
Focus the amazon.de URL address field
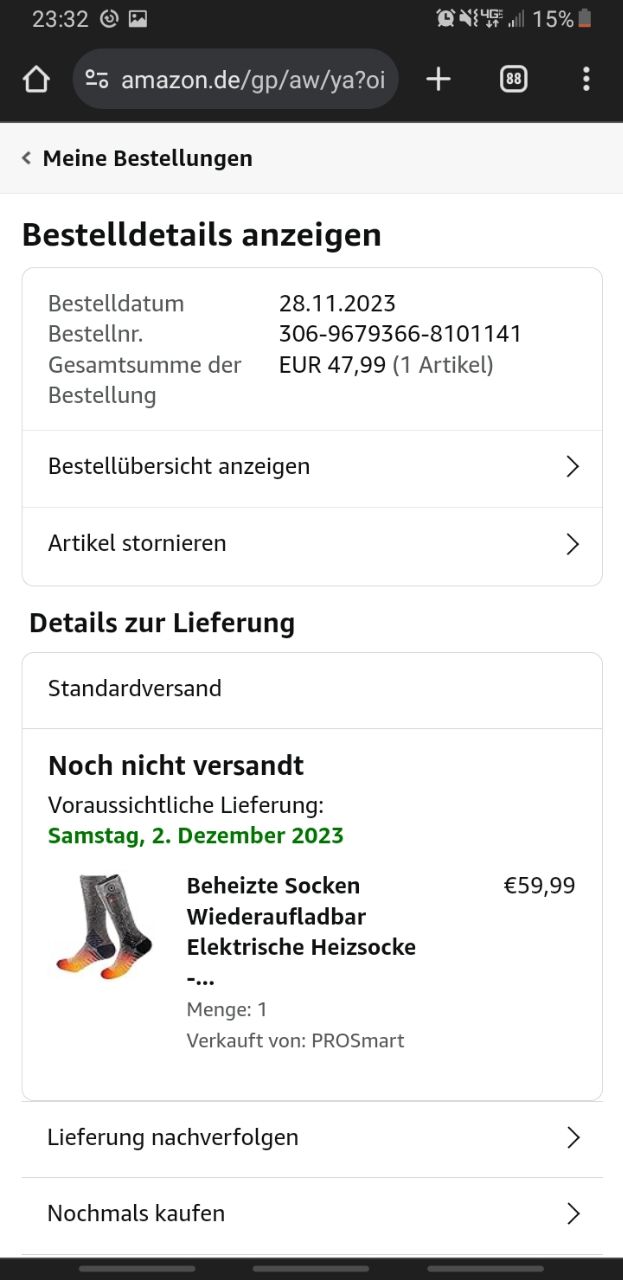point(252,80)
